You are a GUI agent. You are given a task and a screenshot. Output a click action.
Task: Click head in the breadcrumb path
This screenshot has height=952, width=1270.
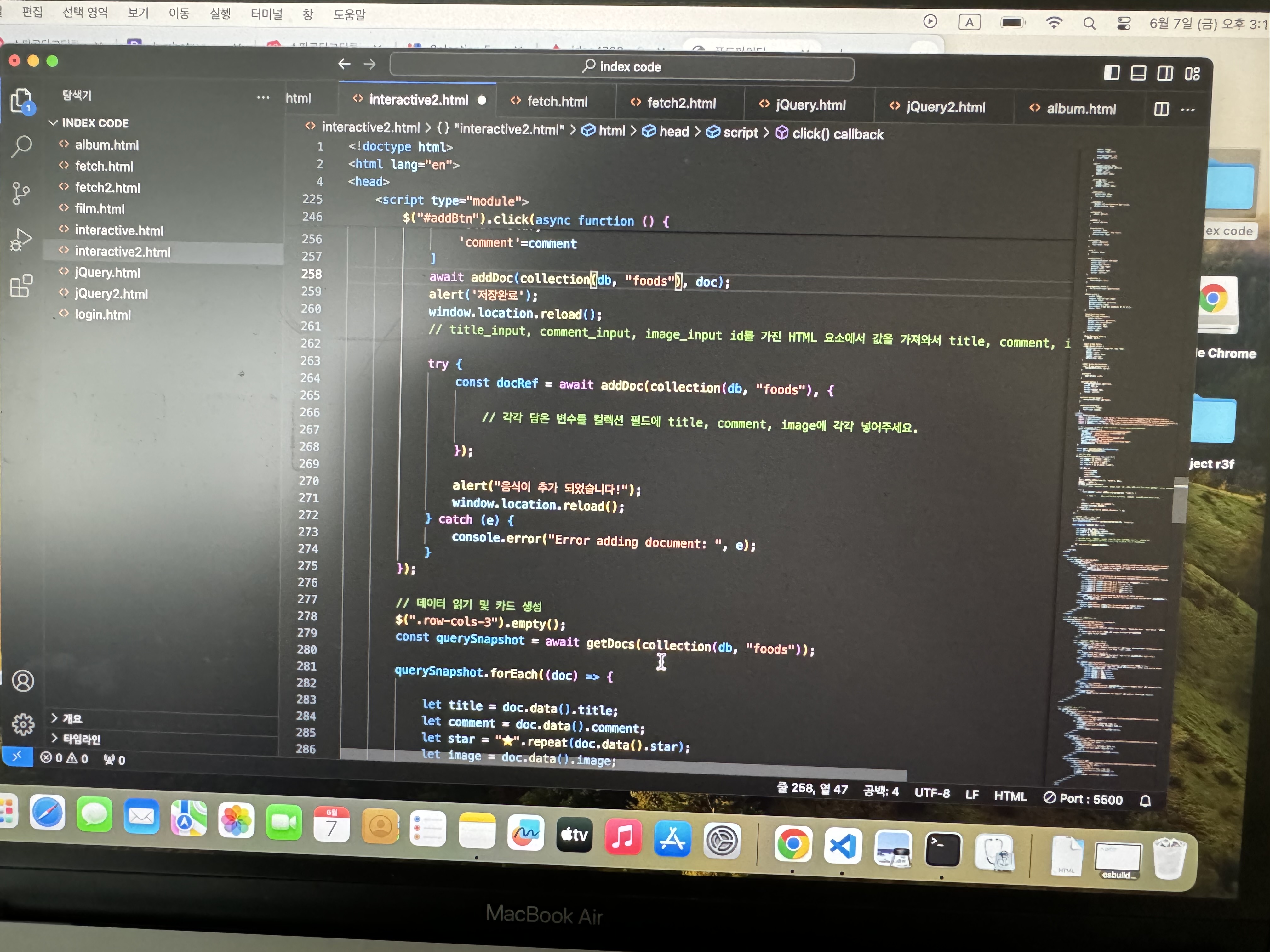(666, 131)
